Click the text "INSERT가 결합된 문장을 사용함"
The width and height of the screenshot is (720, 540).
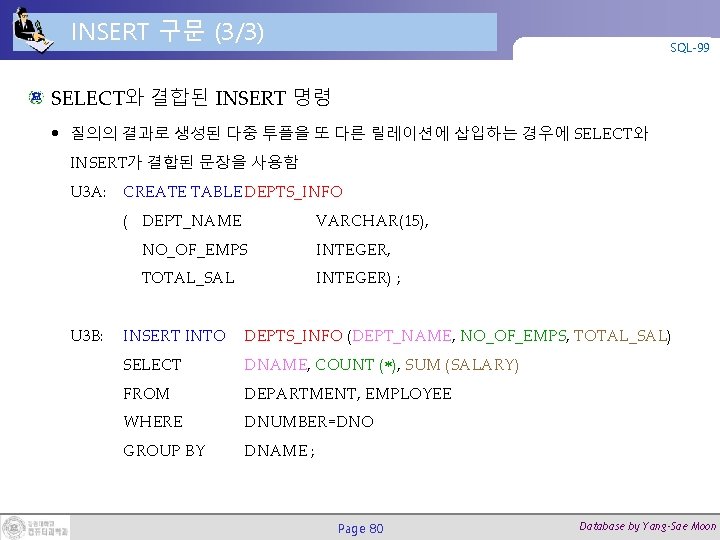pyautogui.click(x=184, y=162)
